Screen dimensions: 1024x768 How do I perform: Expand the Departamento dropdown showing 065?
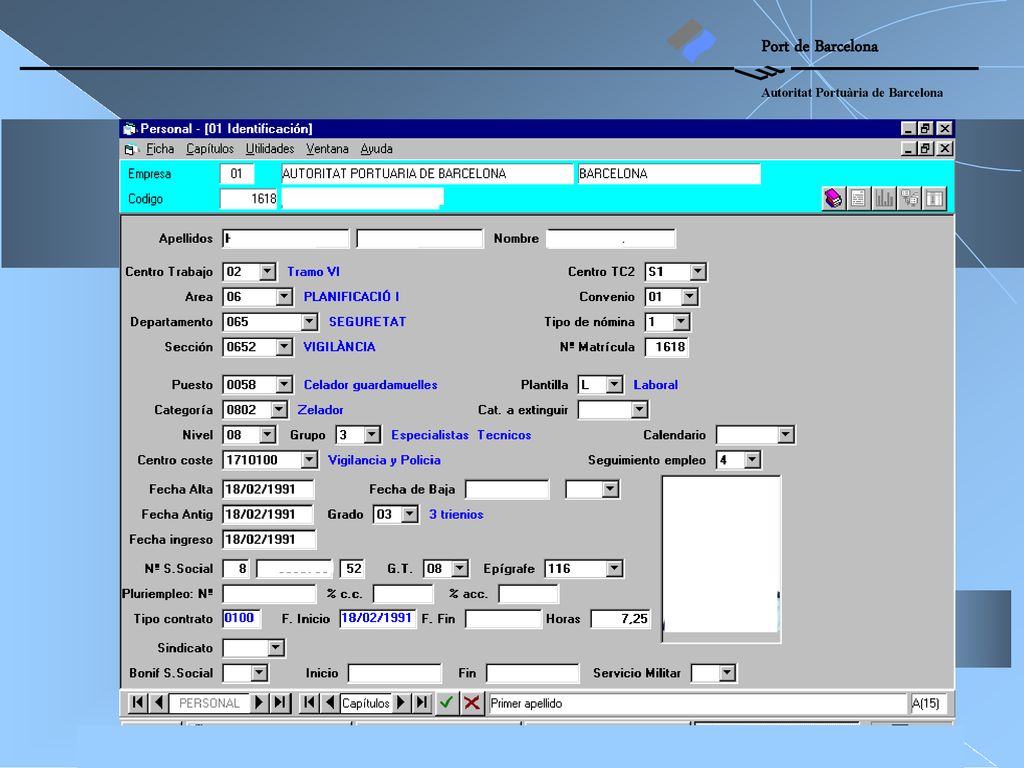tap(309, 322)
